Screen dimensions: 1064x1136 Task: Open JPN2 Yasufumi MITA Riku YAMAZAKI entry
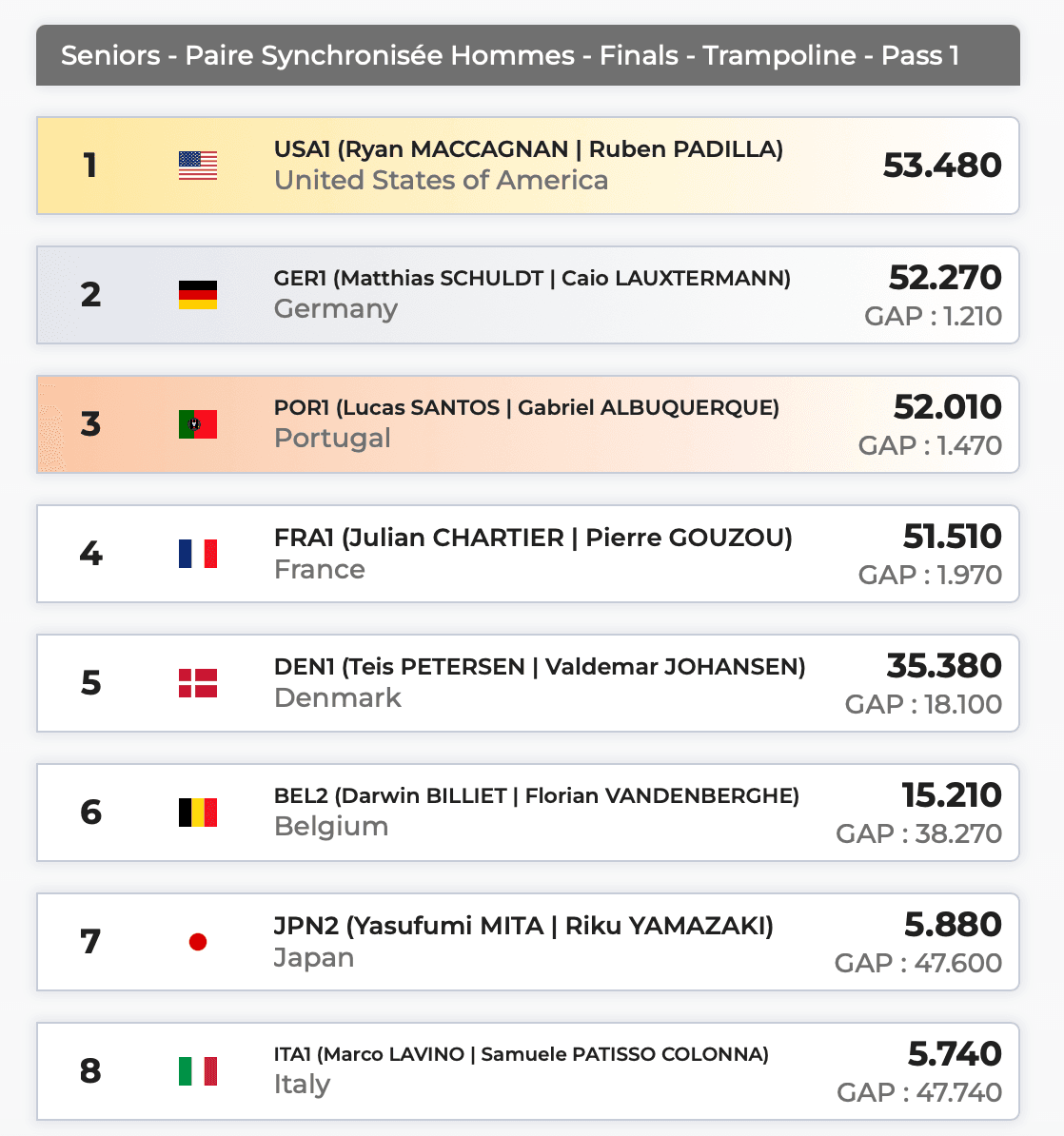tap(523, 926)
